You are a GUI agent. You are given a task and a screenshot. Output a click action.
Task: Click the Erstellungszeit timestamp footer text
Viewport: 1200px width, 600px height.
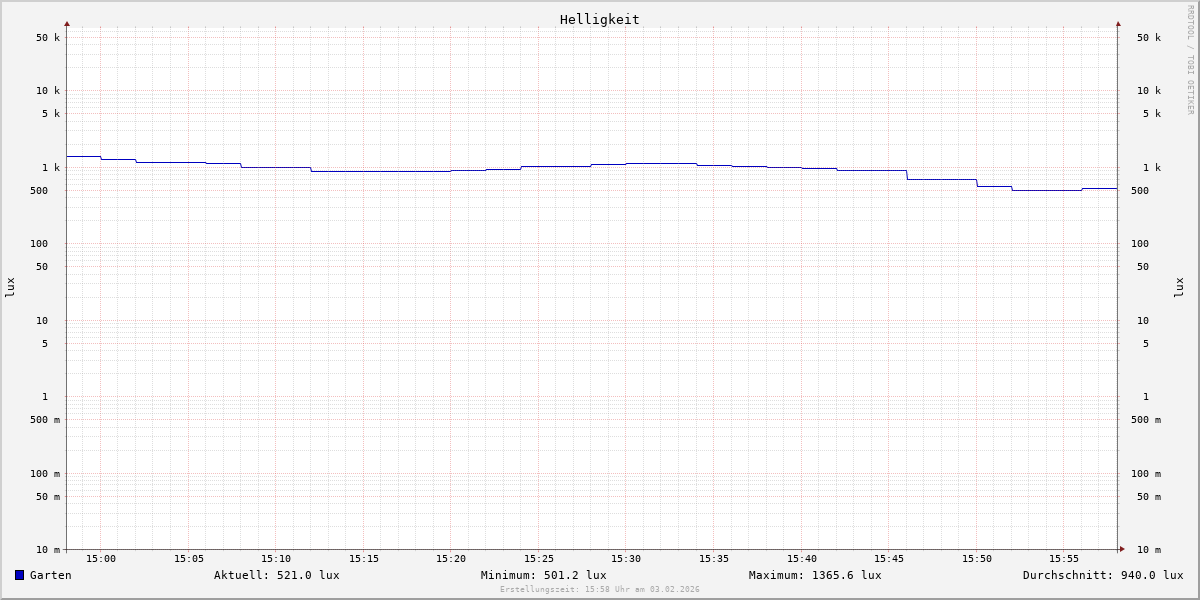pyautogui.click(x=600, y=590)
